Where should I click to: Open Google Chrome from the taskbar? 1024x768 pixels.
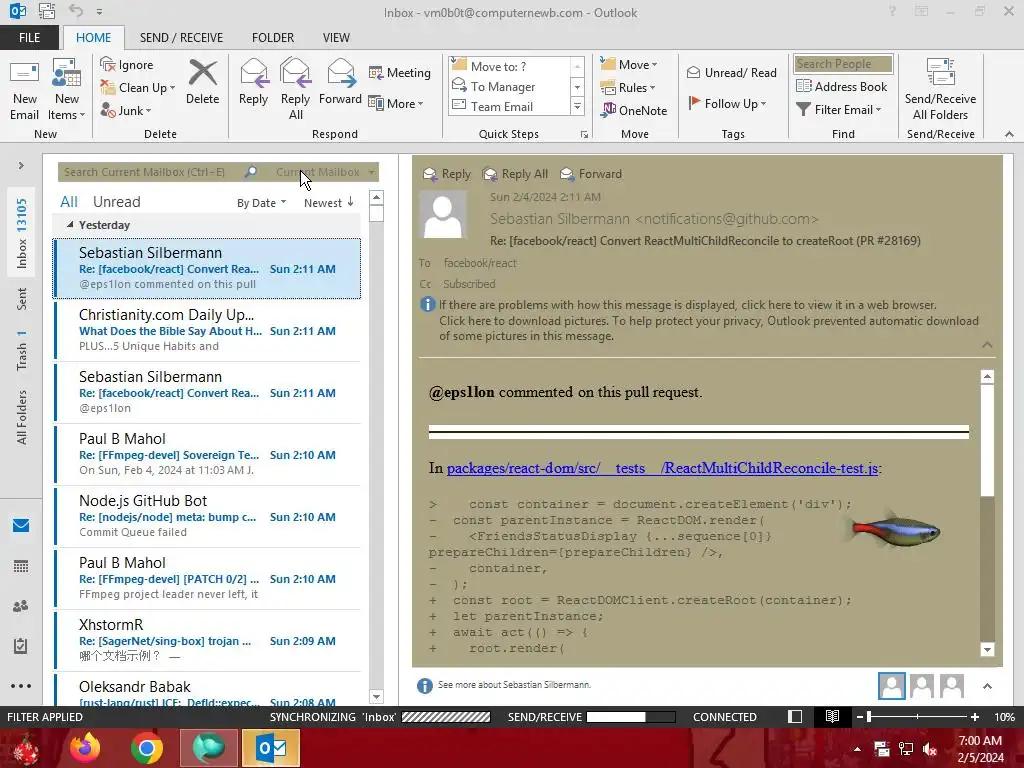146,748
